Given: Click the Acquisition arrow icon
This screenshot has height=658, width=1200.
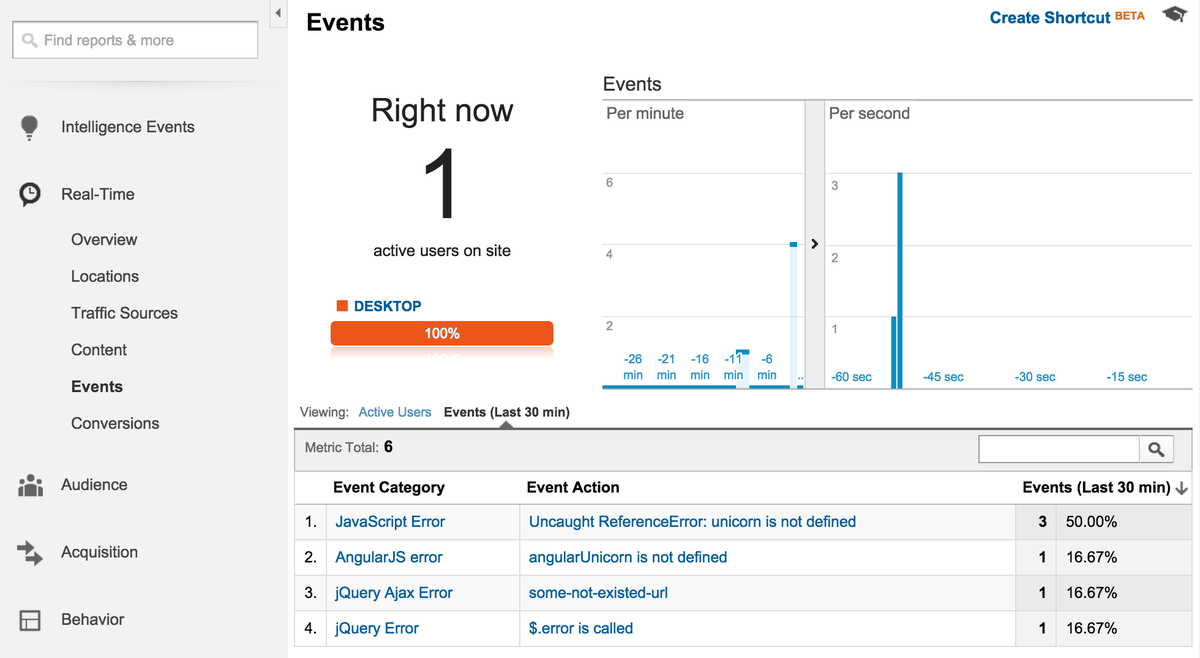Looking at the screenshot, I should [29, 551].
